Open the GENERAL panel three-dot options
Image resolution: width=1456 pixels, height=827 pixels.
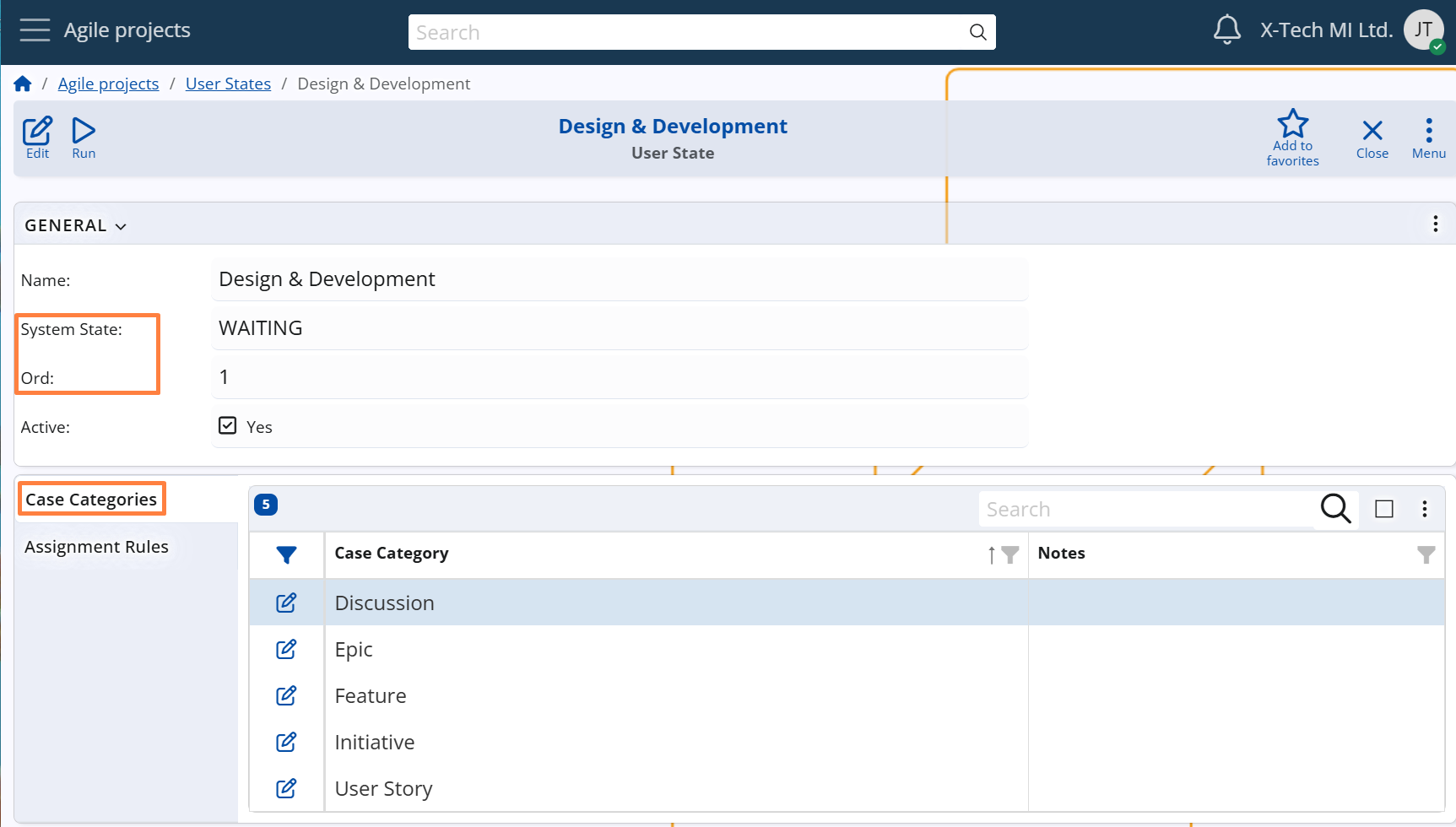pos(1435,224)
